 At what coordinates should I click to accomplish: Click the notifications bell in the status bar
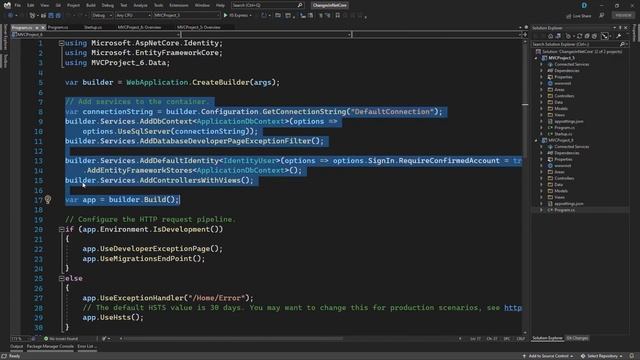click(x=632, y=356)
